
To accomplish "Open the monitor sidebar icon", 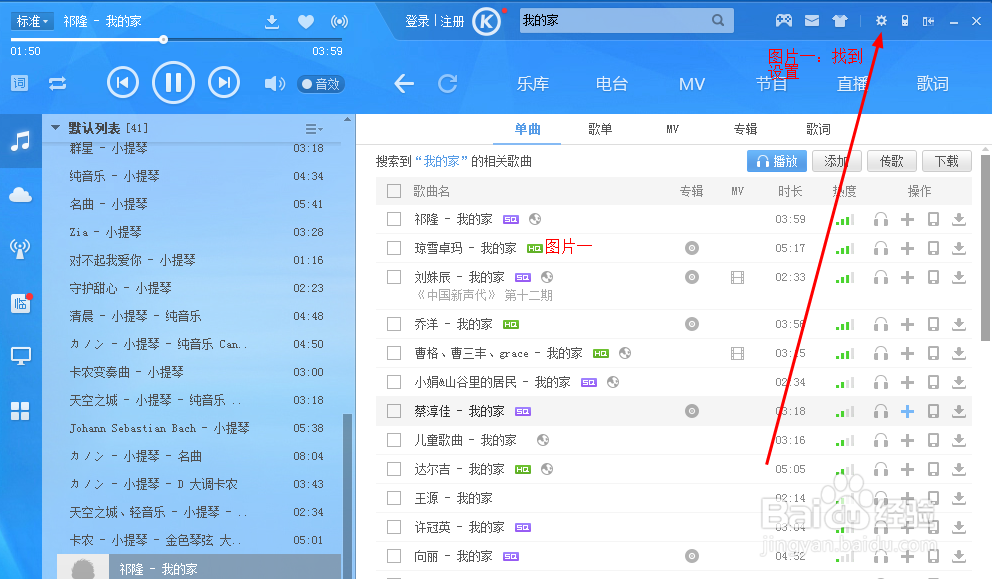I will (20, 356).
